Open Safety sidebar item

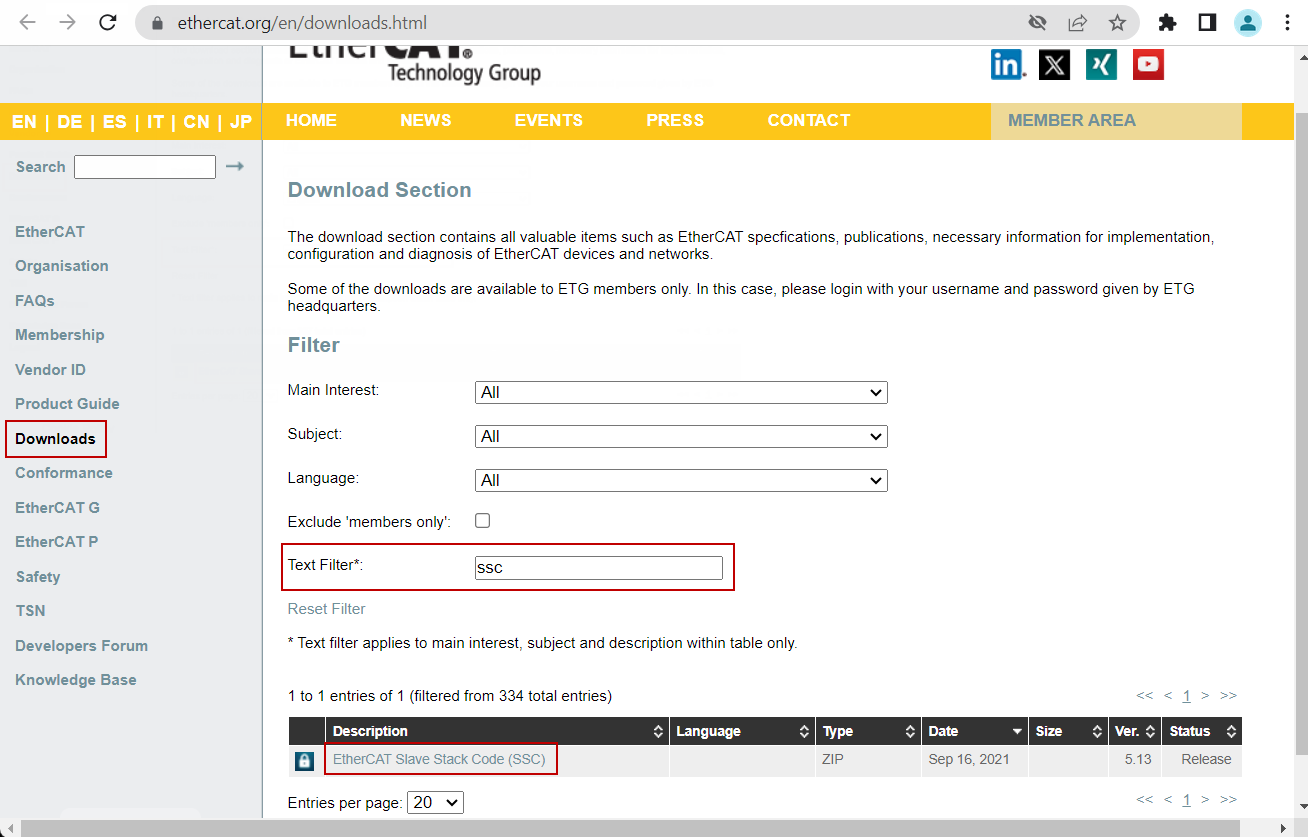(x=38, y=577)
